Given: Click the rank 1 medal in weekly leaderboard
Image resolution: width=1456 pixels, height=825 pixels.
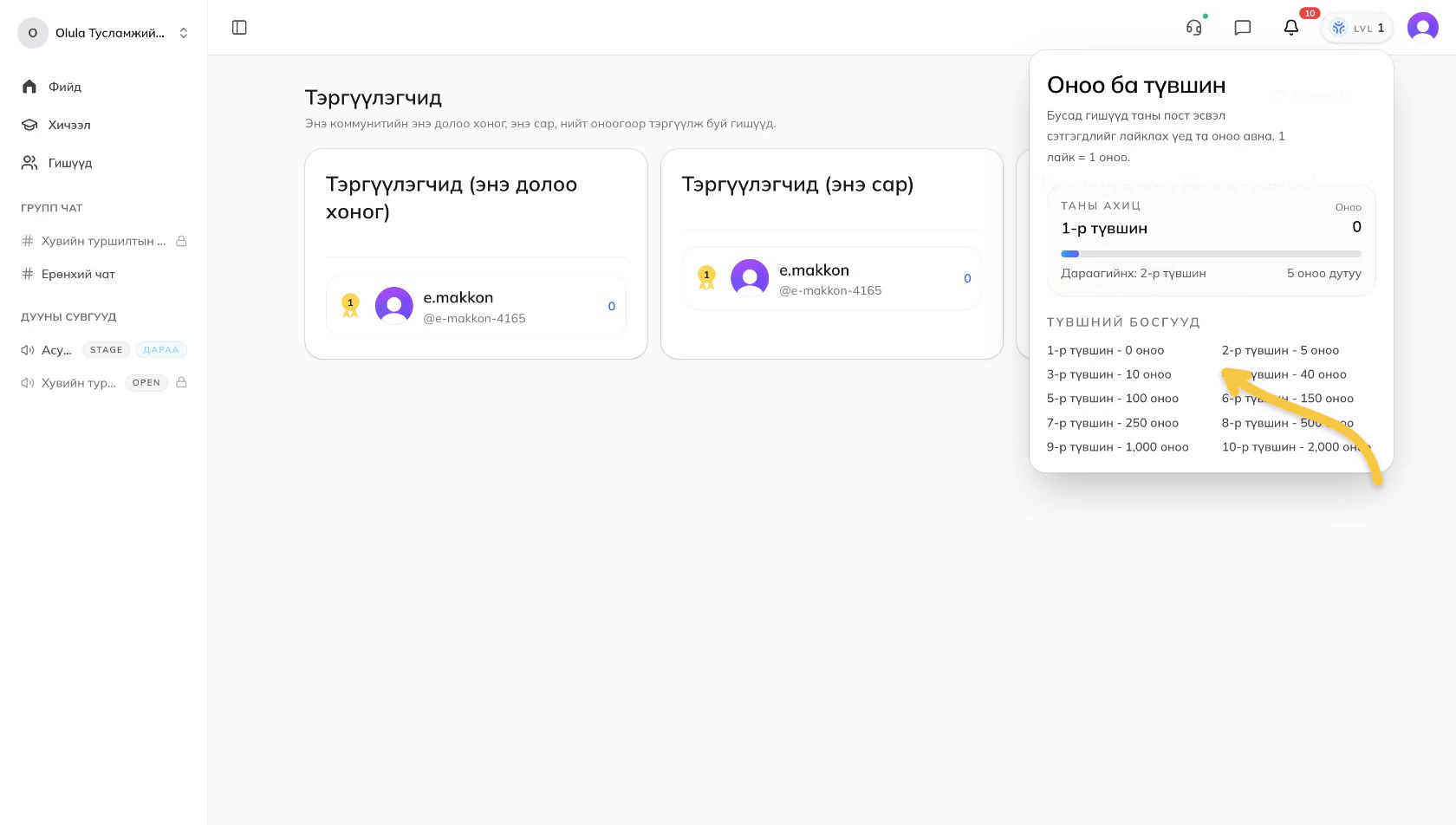Looking at the screenshot, I should point(350,306).
